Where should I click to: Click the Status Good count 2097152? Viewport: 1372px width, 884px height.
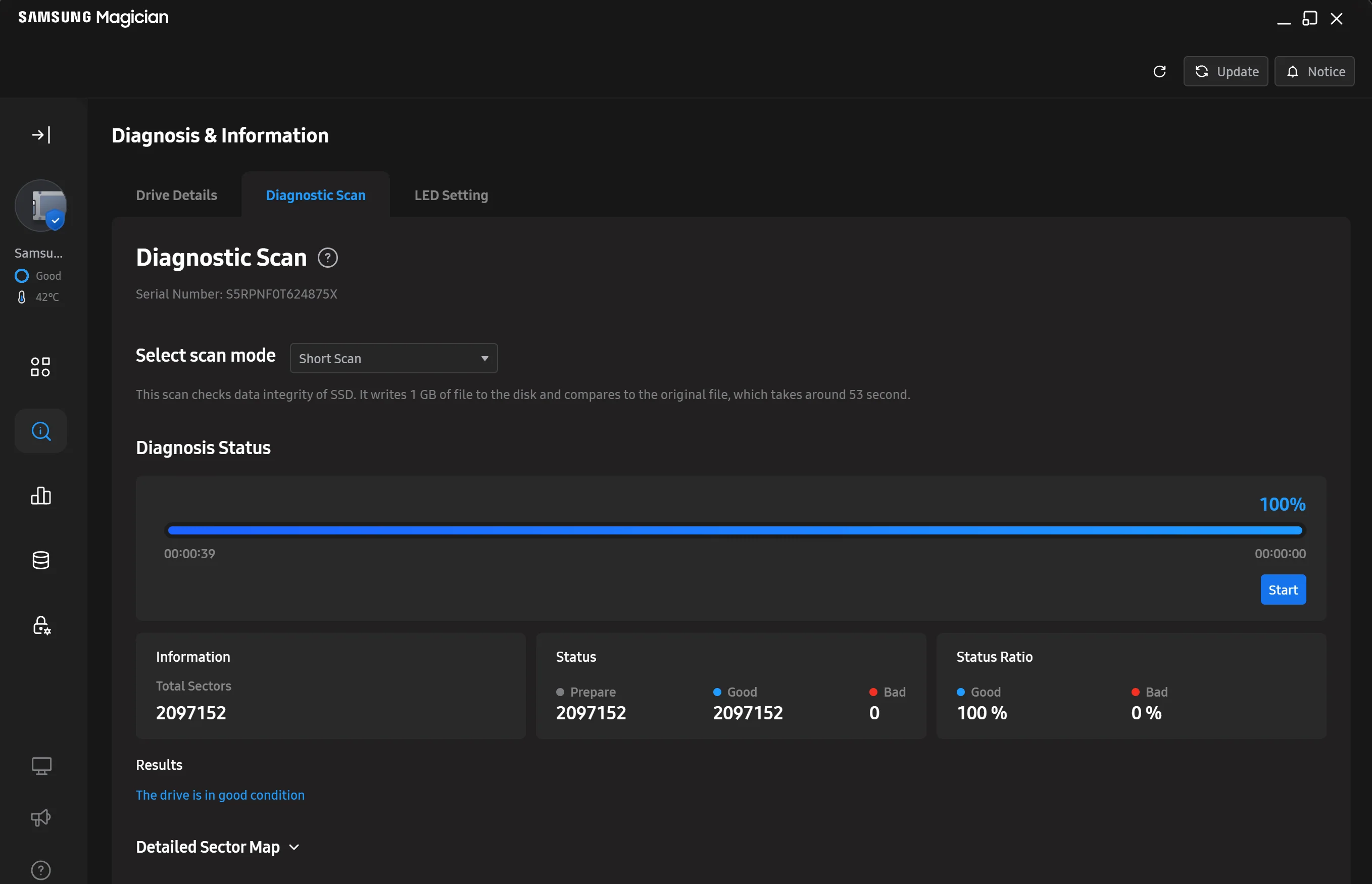point(748,713)
